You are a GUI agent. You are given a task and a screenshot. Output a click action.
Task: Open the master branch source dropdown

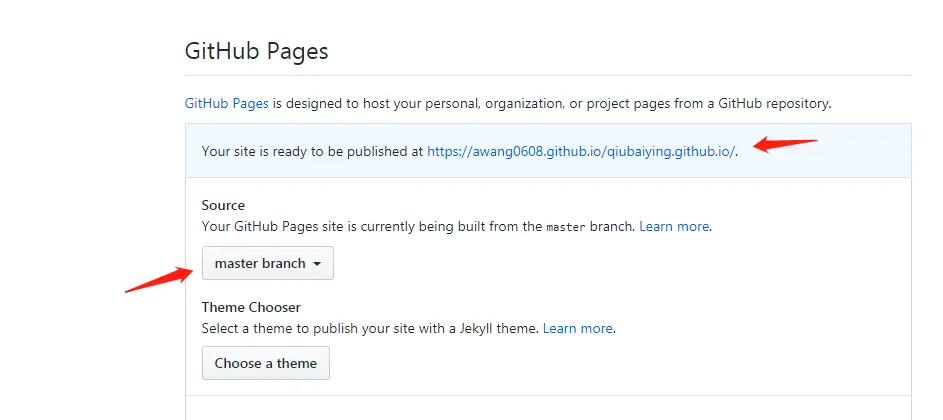(267, 264)
